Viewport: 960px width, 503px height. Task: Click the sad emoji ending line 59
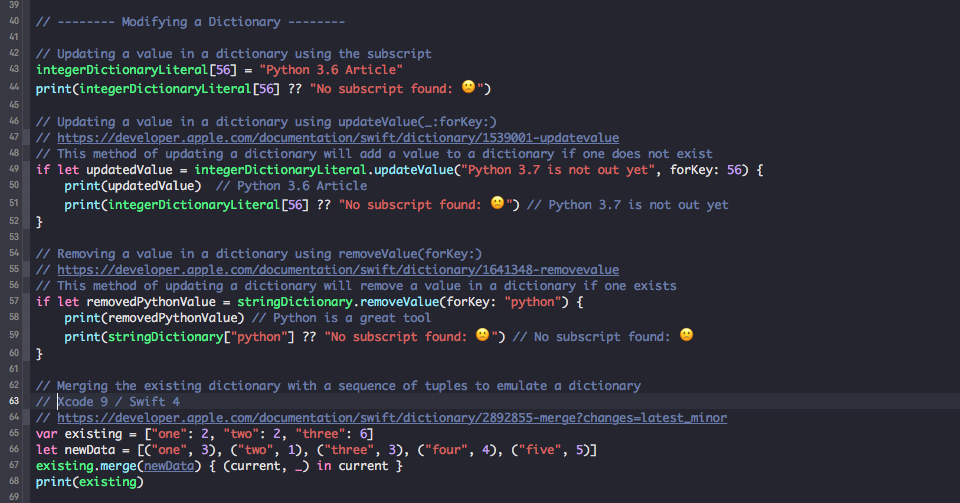pyautogui.click(x=686, y=335)
